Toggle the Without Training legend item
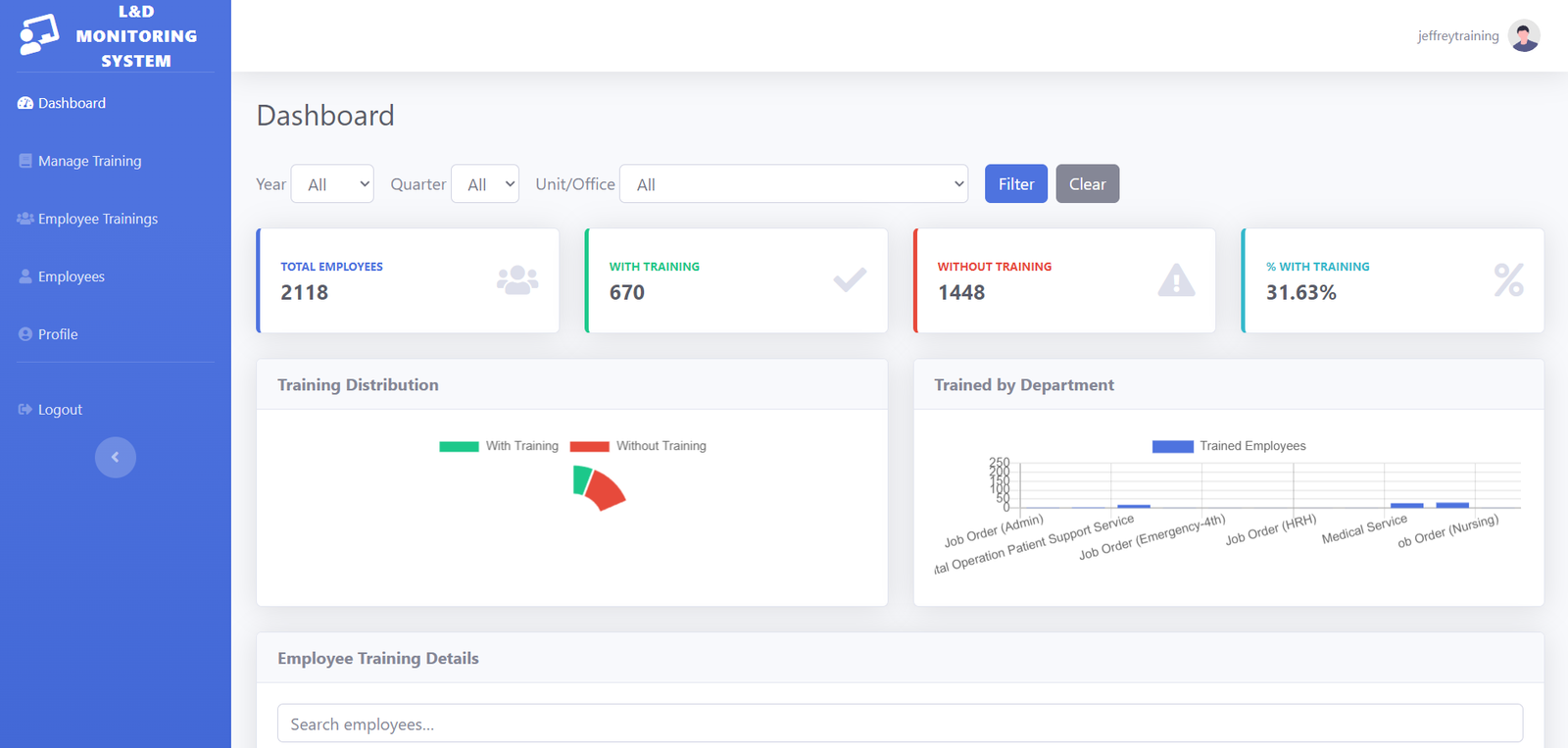This screenshot has width=1568, height=748. click(639, 446)
